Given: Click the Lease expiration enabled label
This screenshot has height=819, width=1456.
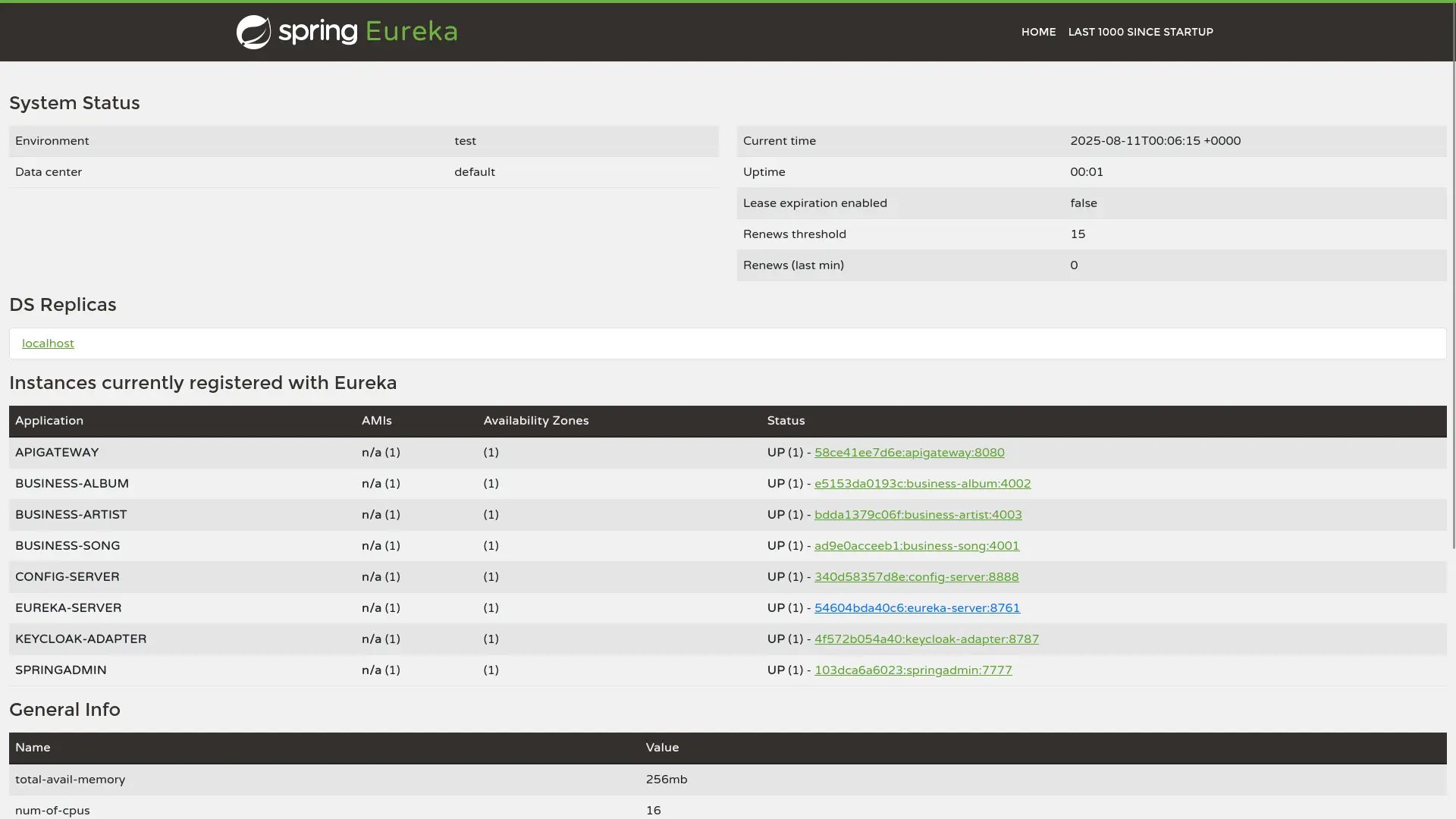Looking at the screenshot, I should (815, 203).
